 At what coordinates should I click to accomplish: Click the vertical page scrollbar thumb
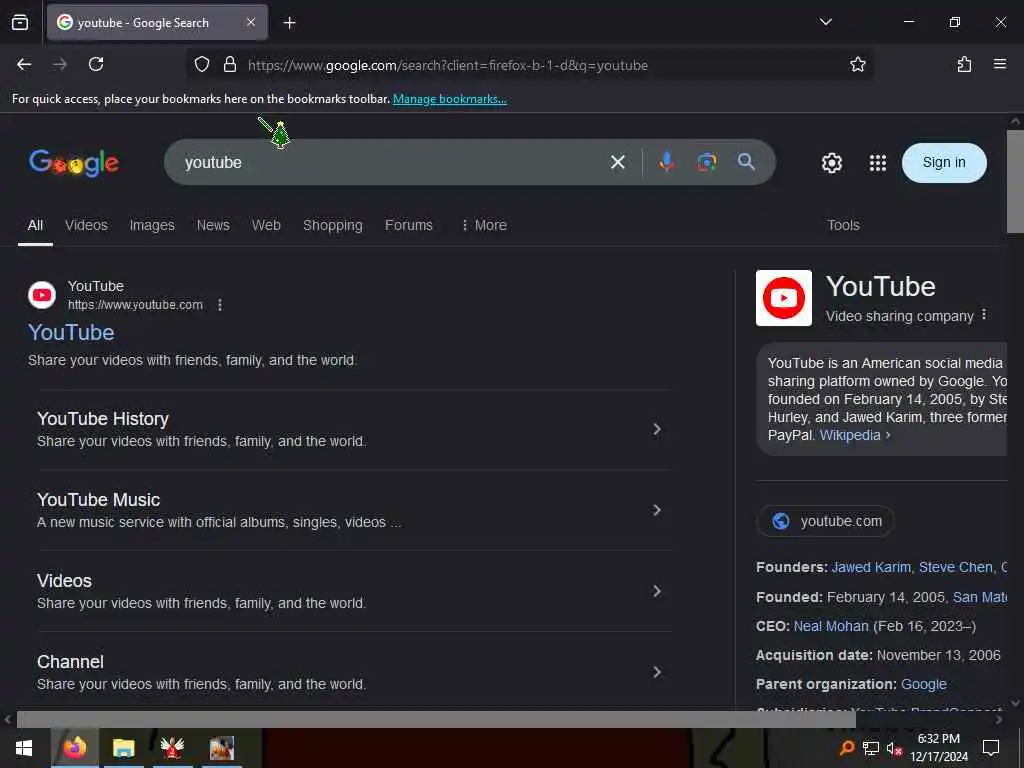pos(1015,181)
